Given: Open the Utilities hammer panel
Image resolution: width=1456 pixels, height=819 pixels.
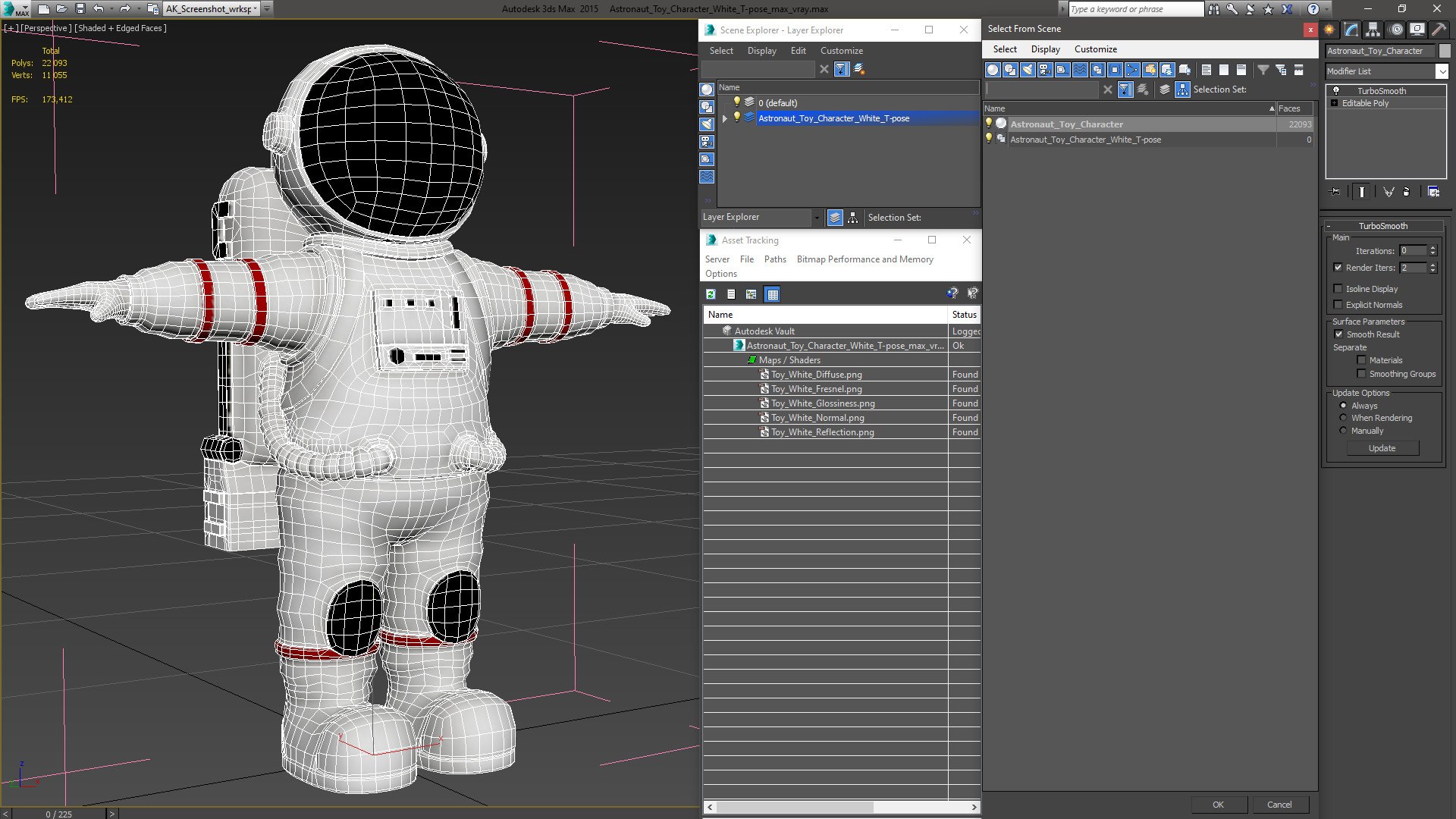Looking at the screenshot, I should [1439, 30].
